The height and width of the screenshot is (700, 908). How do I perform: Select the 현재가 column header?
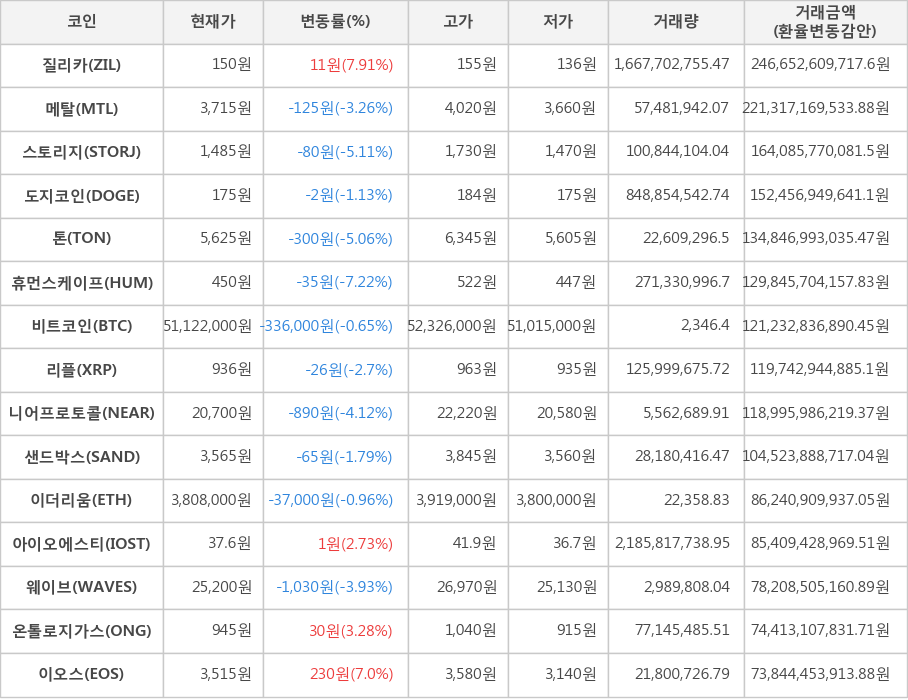pos(213,22)
